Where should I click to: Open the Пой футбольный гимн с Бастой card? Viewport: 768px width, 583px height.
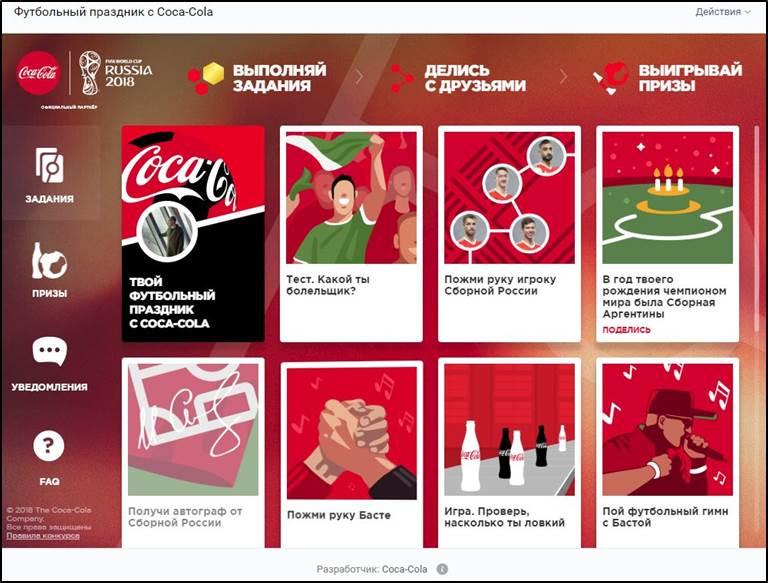tap(668, 453)
